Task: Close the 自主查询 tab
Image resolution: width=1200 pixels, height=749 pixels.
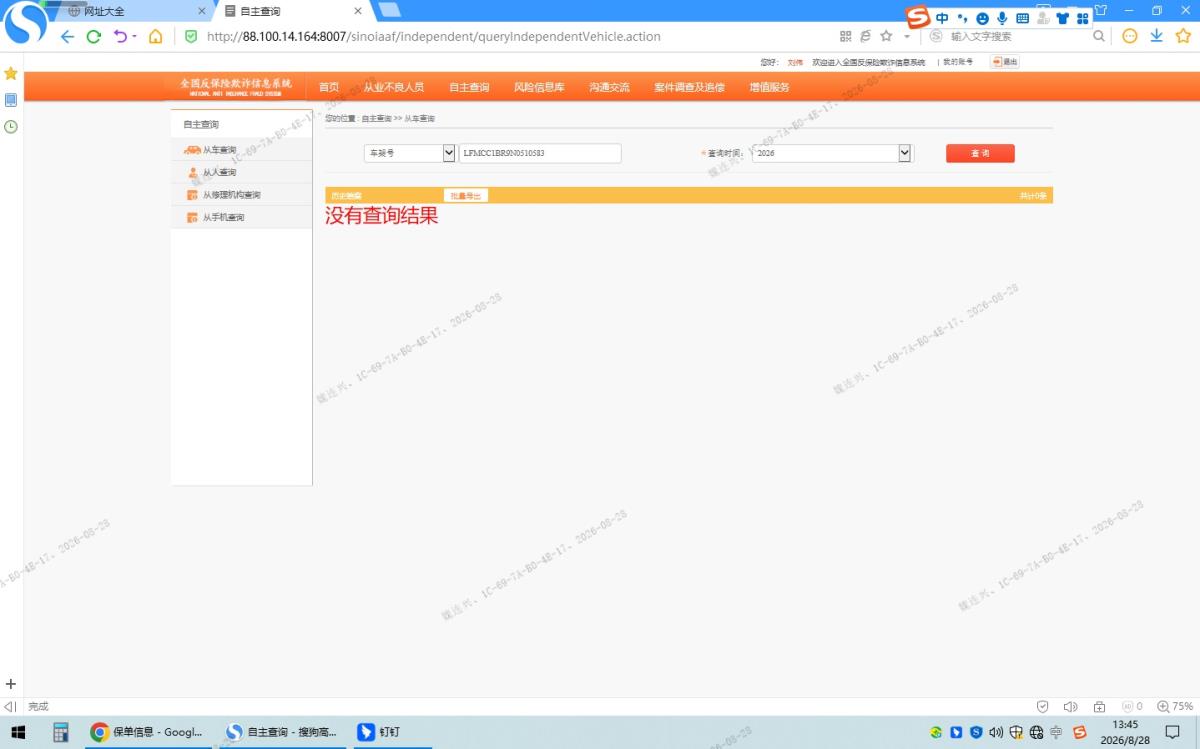Action: pos(358,11)
